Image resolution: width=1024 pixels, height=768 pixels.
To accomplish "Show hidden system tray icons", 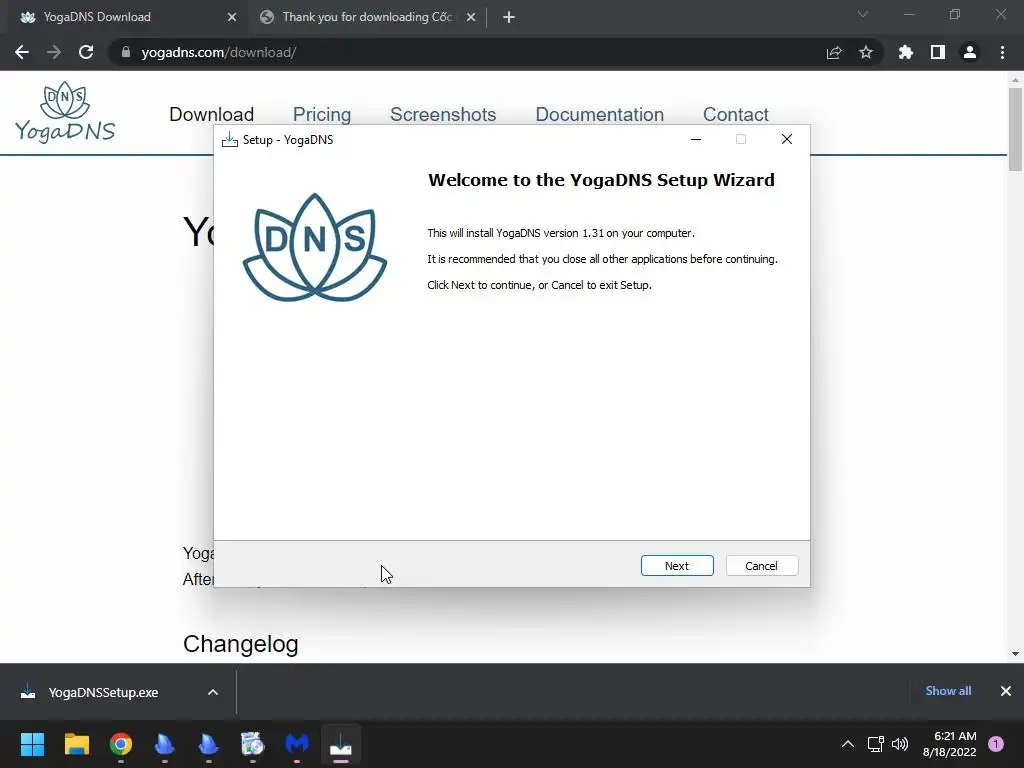I will coord(848,744).
